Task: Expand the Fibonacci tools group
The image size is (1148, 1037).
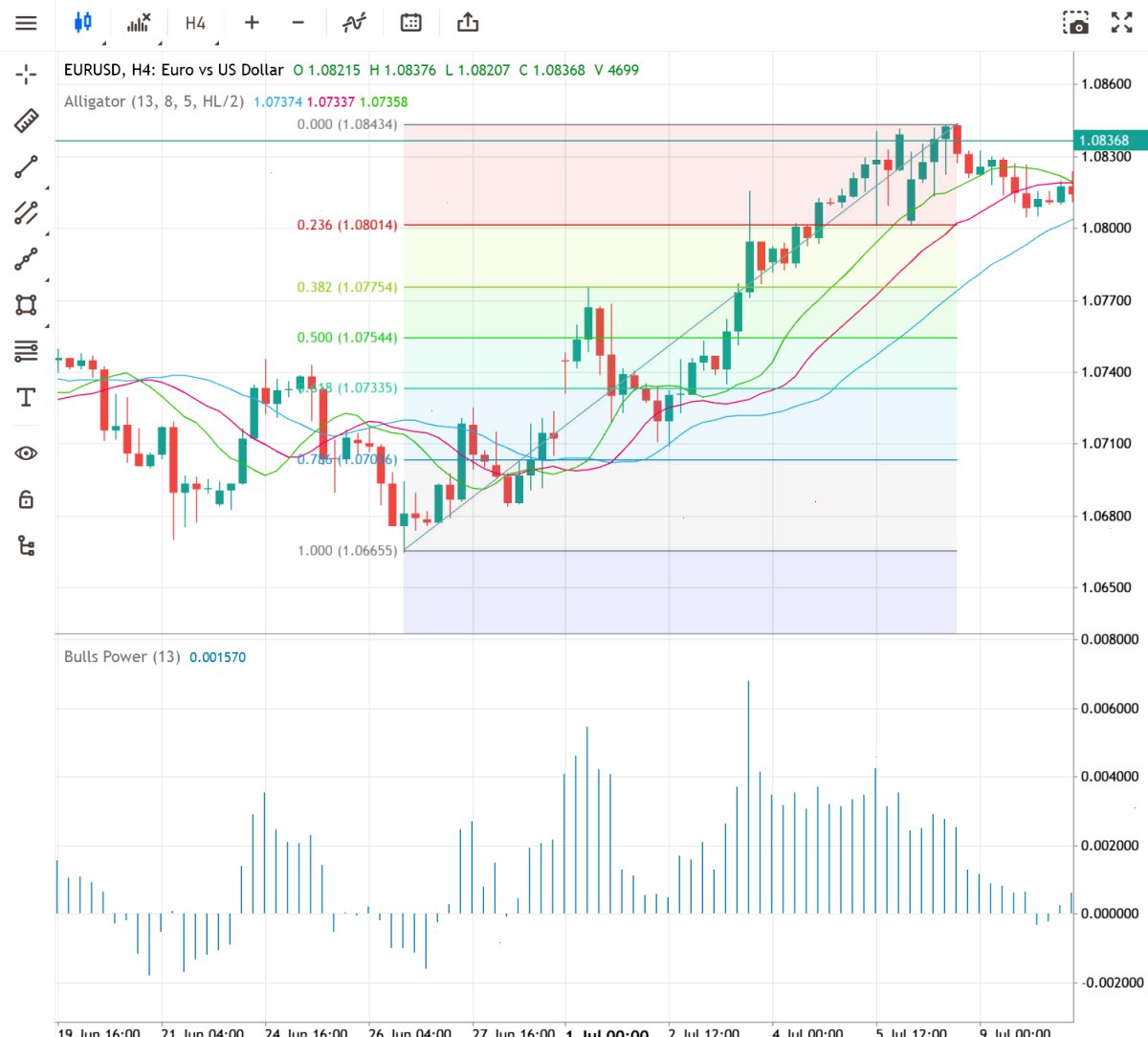Action: 26,351
